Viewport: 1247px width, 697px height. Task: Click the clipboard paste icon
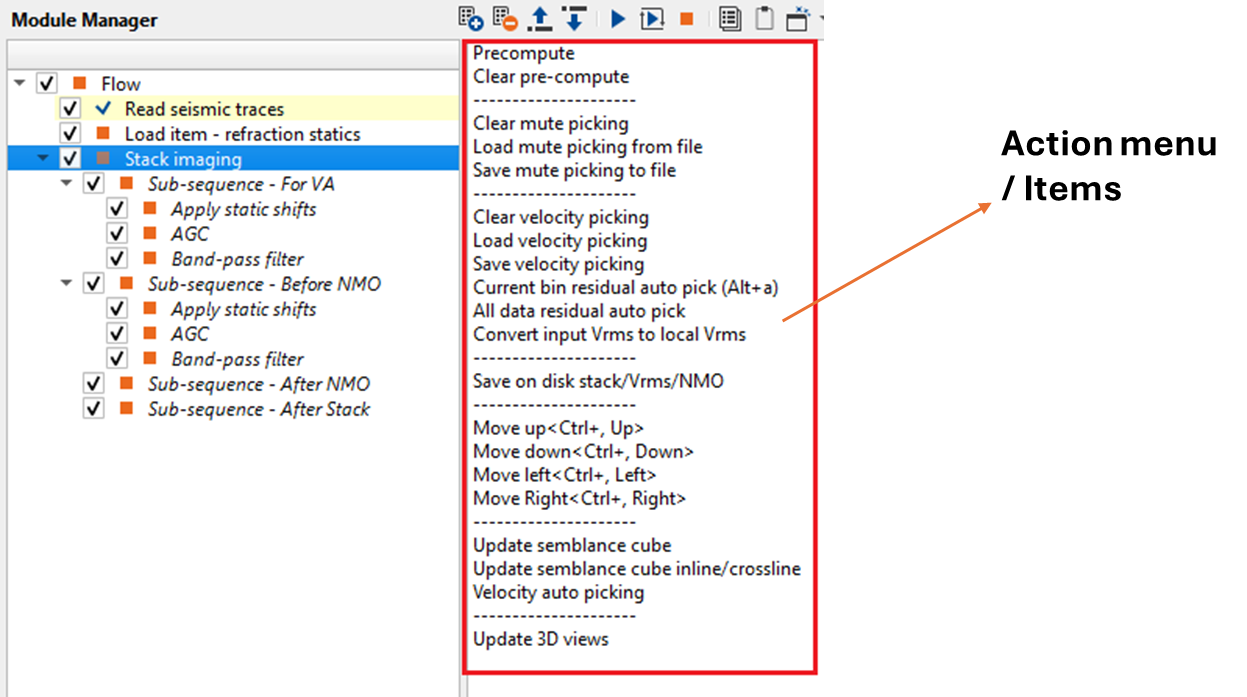click(764, 19)
